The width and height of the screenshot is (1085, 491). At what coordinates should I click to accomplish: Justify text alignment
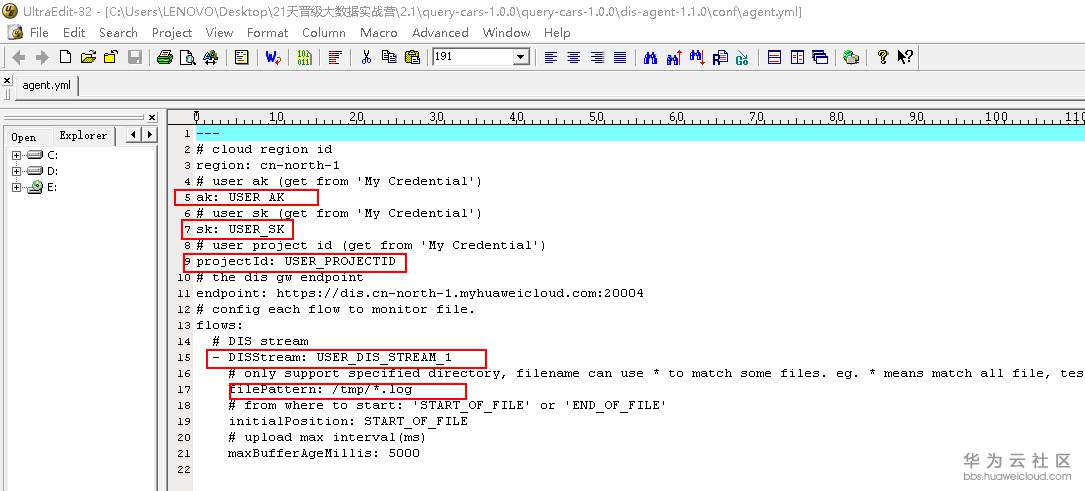[x=620, y=57]
